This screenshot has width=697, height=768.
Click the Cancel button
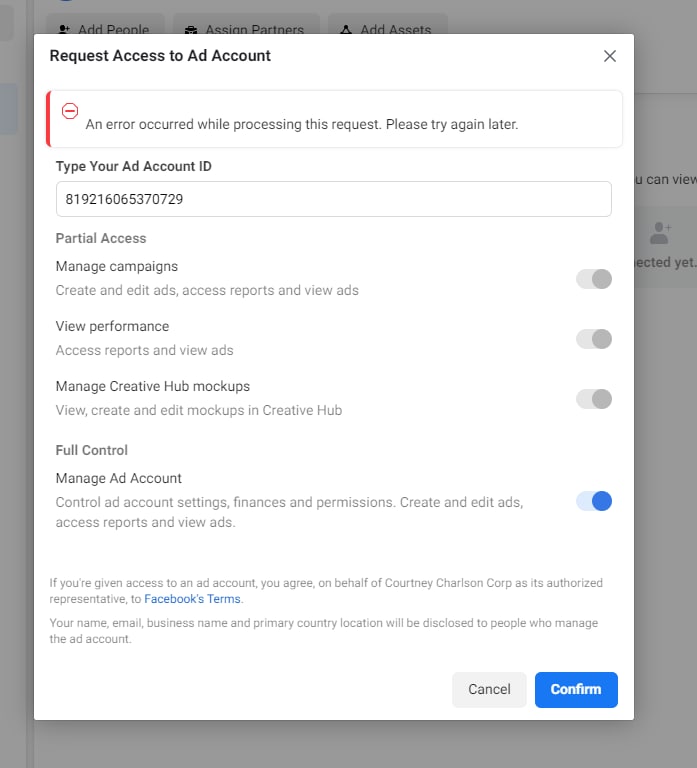click(x=489, y=690)
